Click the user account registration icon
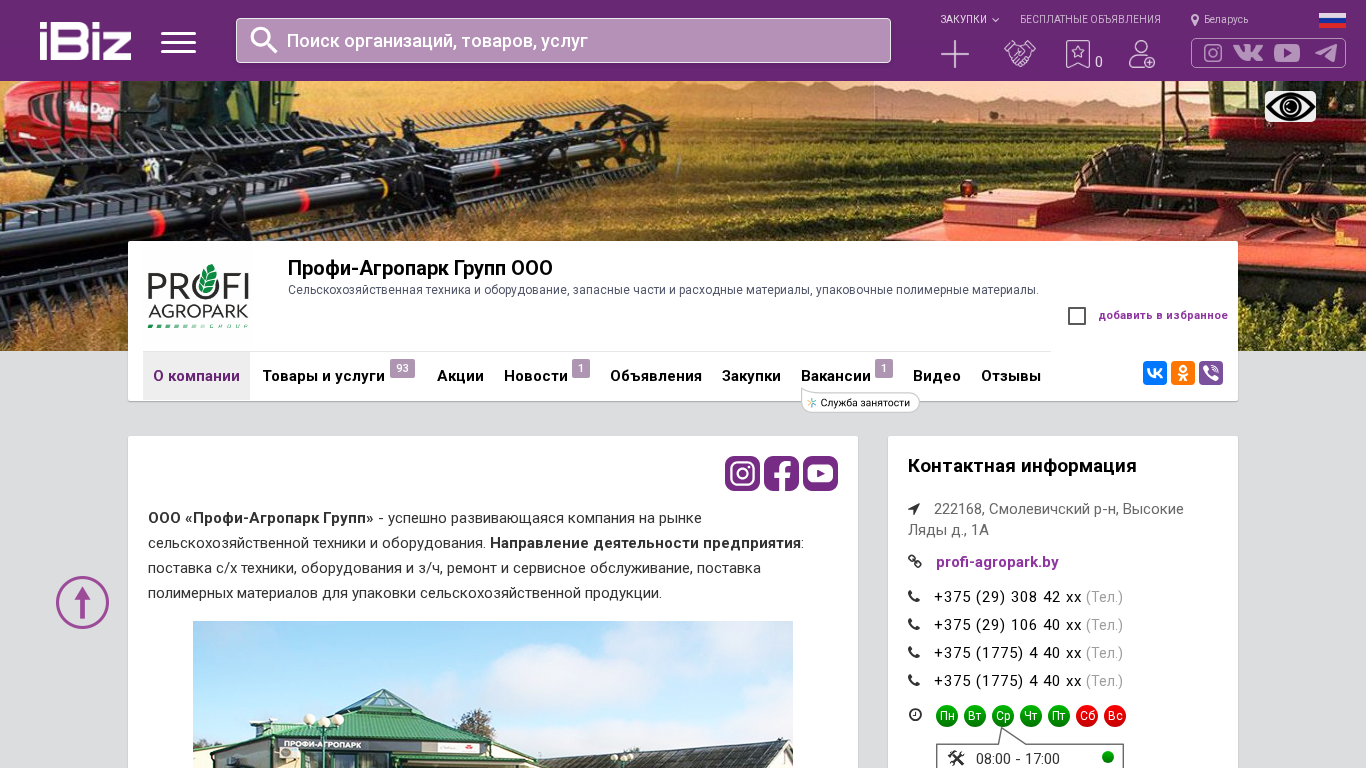The width and height of the screenshot is (1366, 768). point(1142,54)
